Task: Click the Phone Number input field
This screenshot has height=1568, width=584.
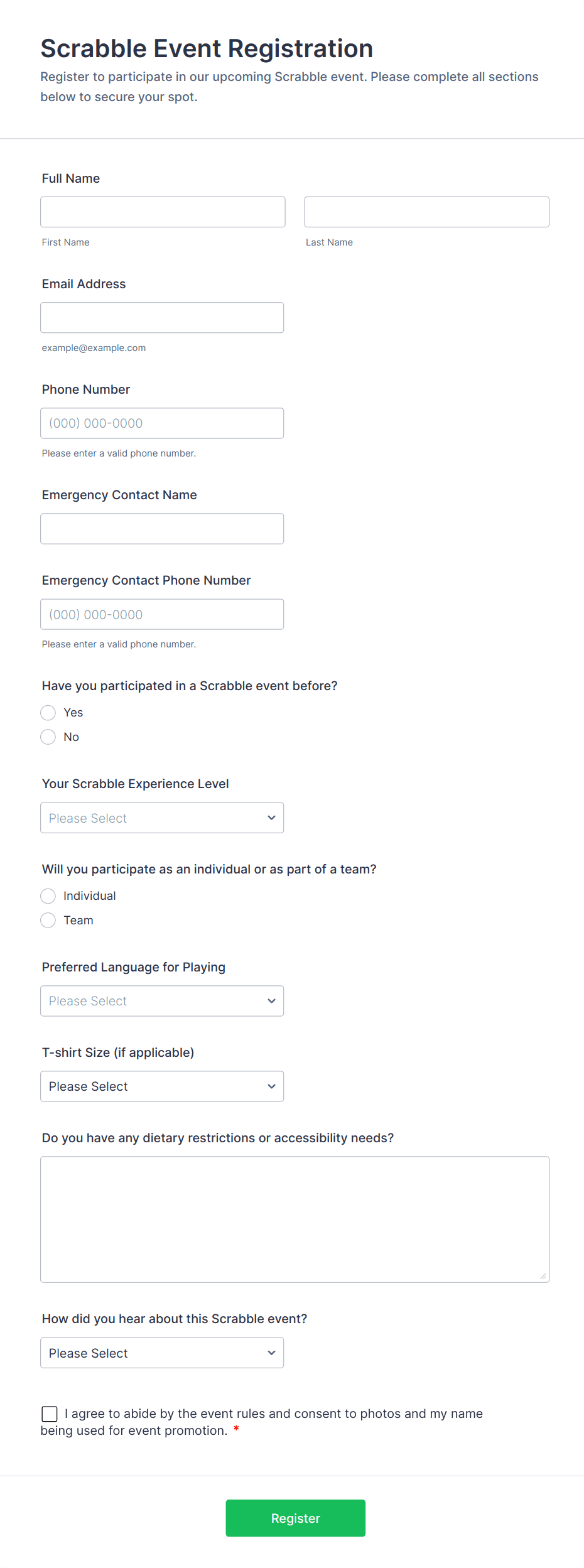Action: [x=162, y=423]
